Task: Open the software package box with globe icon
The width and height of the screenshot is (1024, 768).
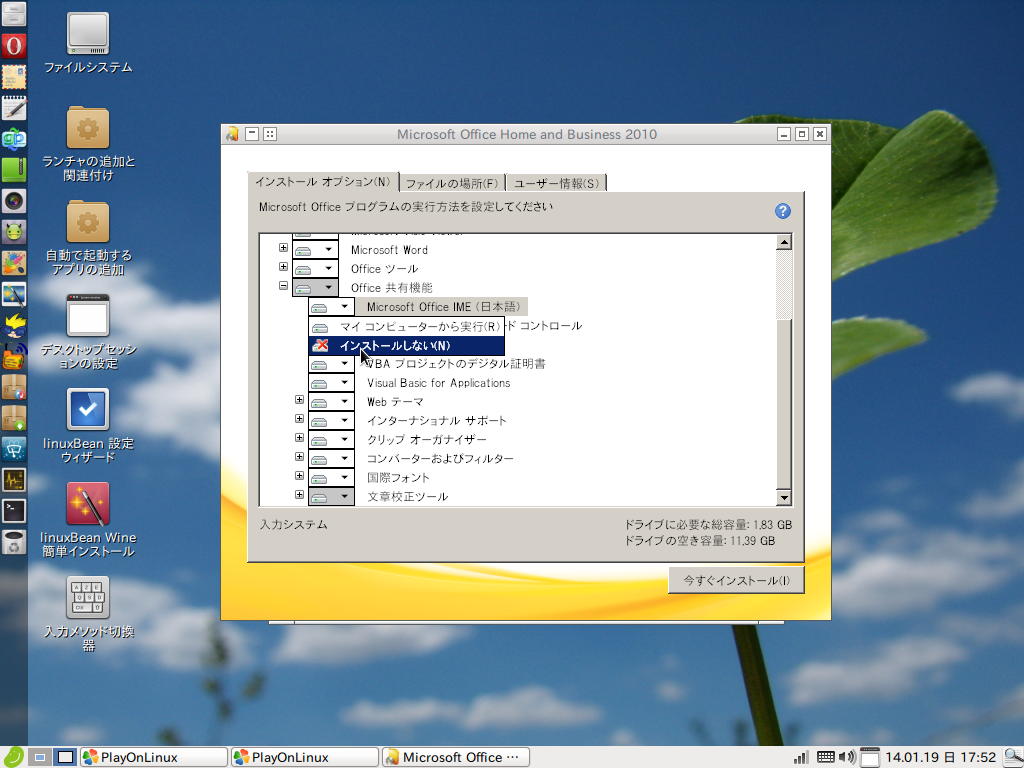Action: tap(13, 387)
